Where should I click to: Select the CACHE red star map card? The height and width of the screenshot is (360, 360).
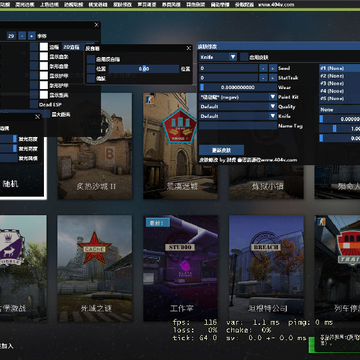click(95, 268)
